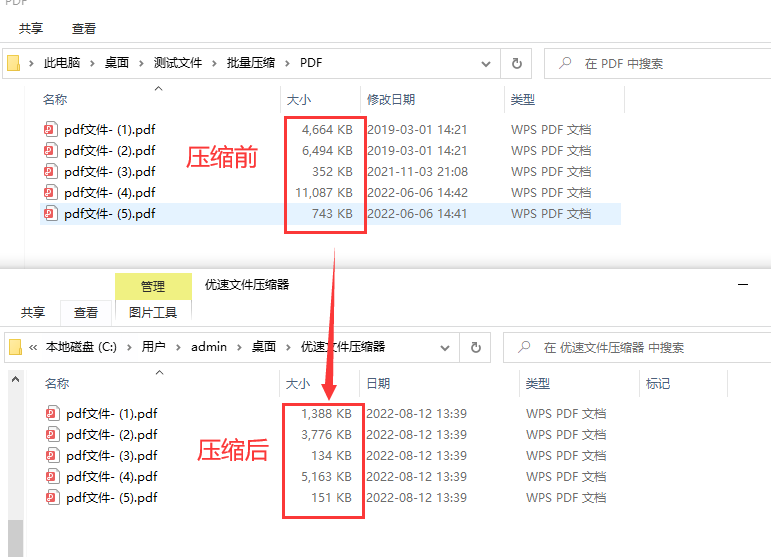Screen dimensions: 771x557
Task: Expand the chevron after admin in the path
Action: pyautogui.click(x=239, y=348)
